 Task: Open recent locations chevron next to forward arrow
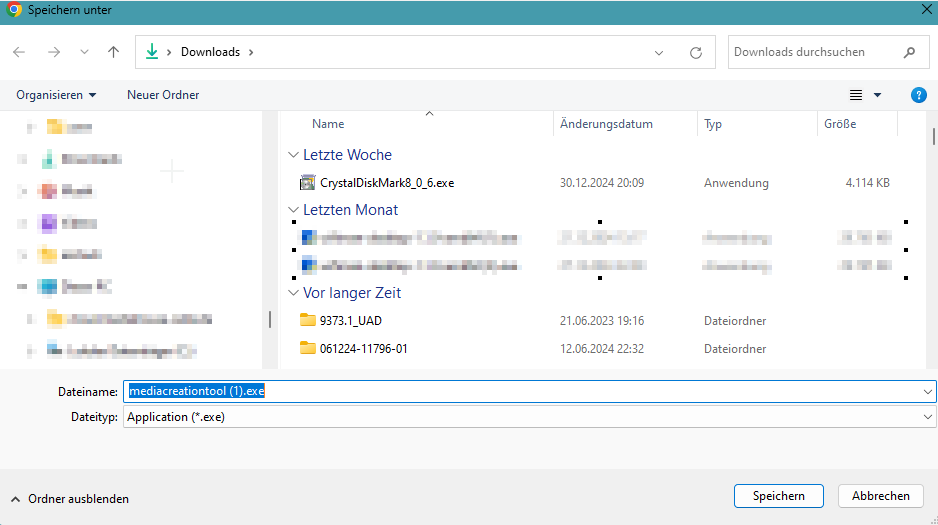click(84, 52)
